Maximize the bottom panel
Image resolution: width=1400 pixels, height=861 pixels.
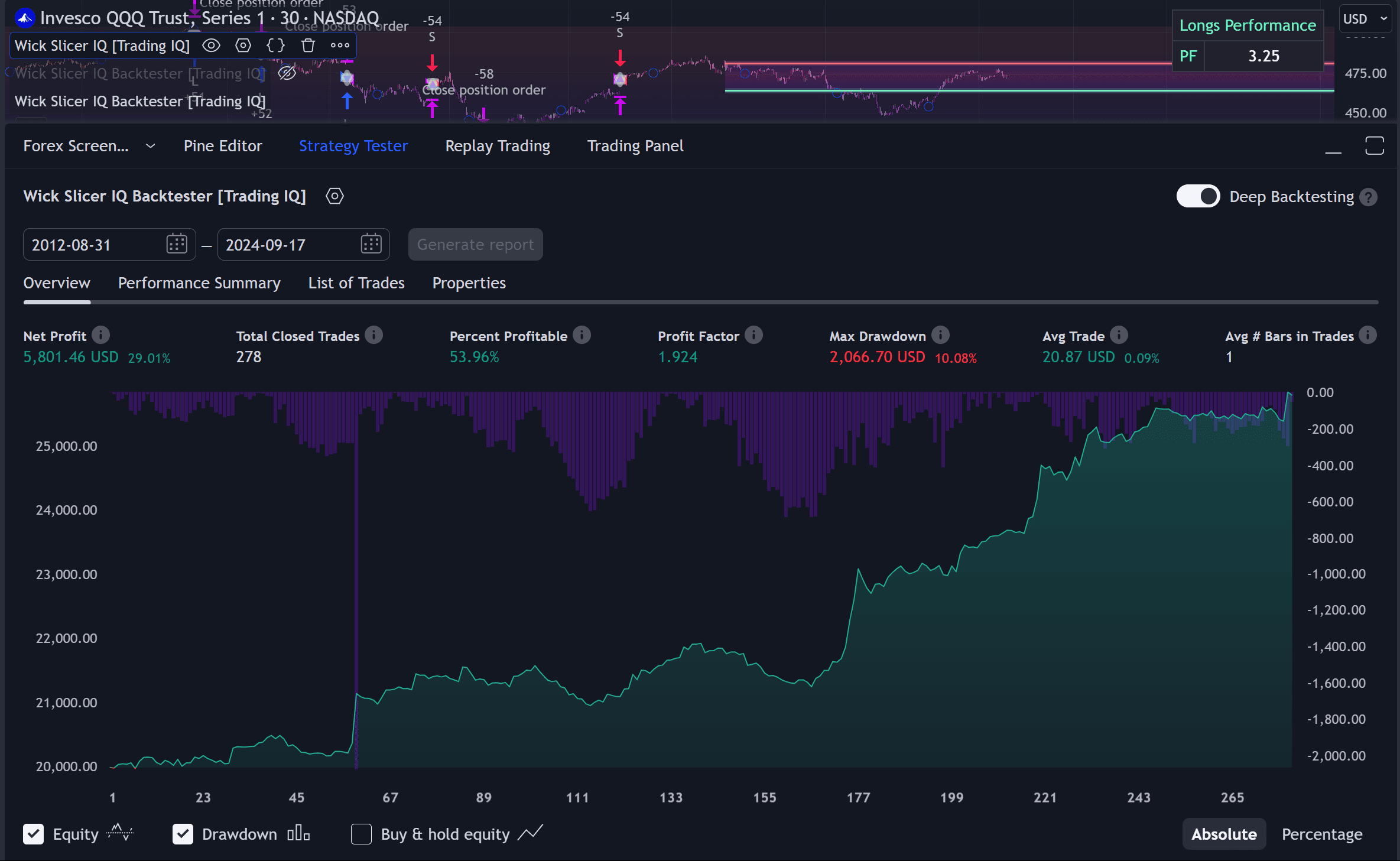click(1375, 145)
